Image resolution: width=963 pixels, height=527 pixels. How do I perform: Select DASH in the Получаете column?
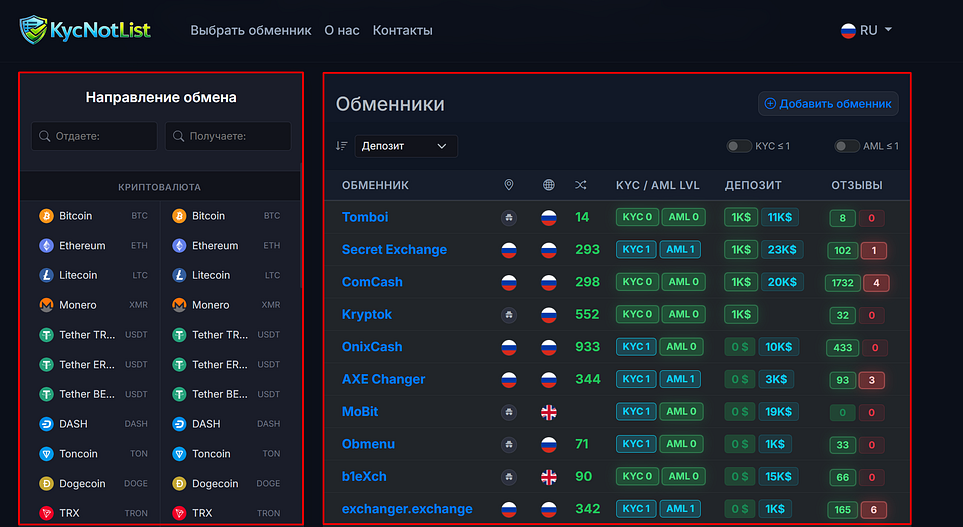click(x=226, y=424)
